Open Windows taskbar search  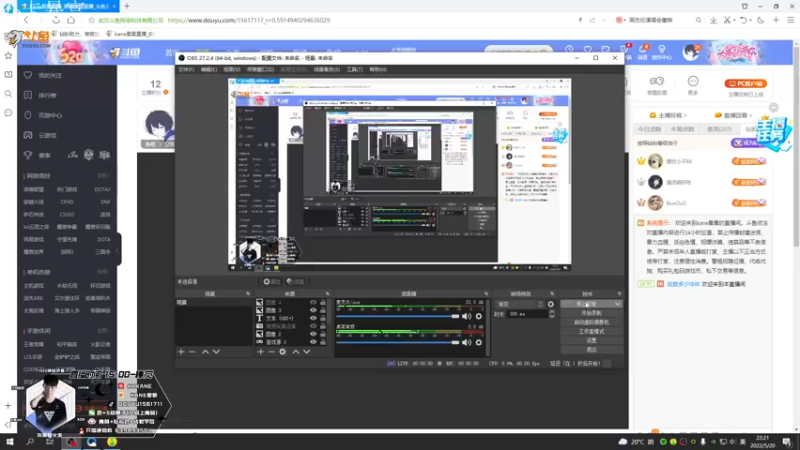(30, 441)
